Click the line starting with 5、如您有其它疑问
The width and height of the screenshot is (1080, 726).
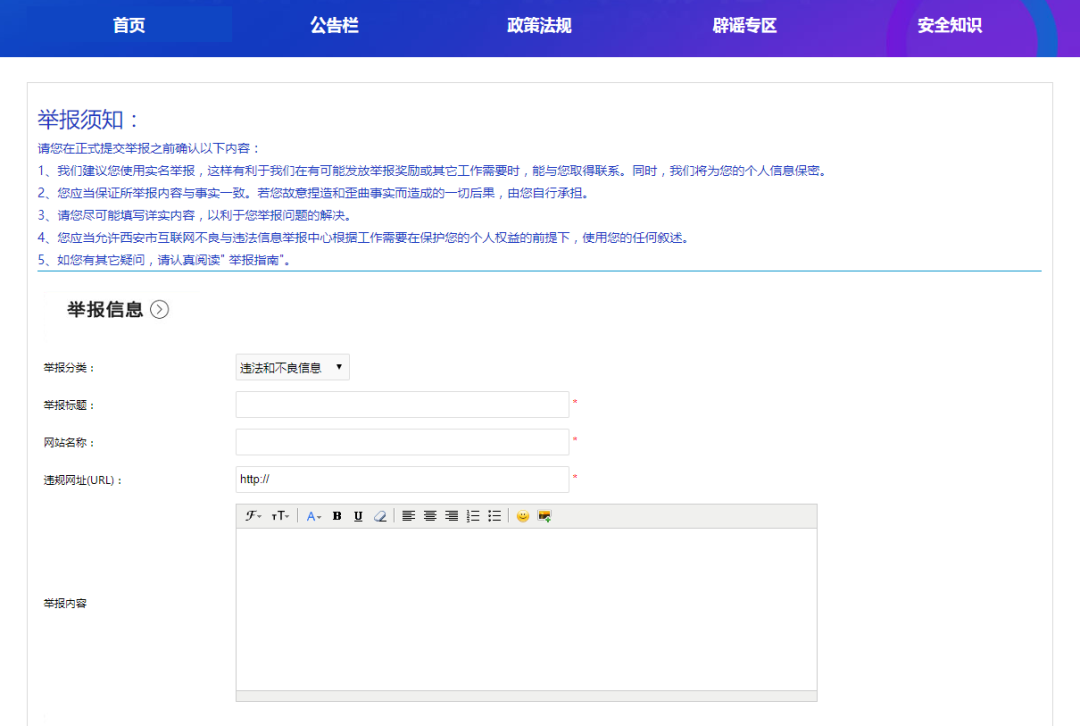click(164, 260)
